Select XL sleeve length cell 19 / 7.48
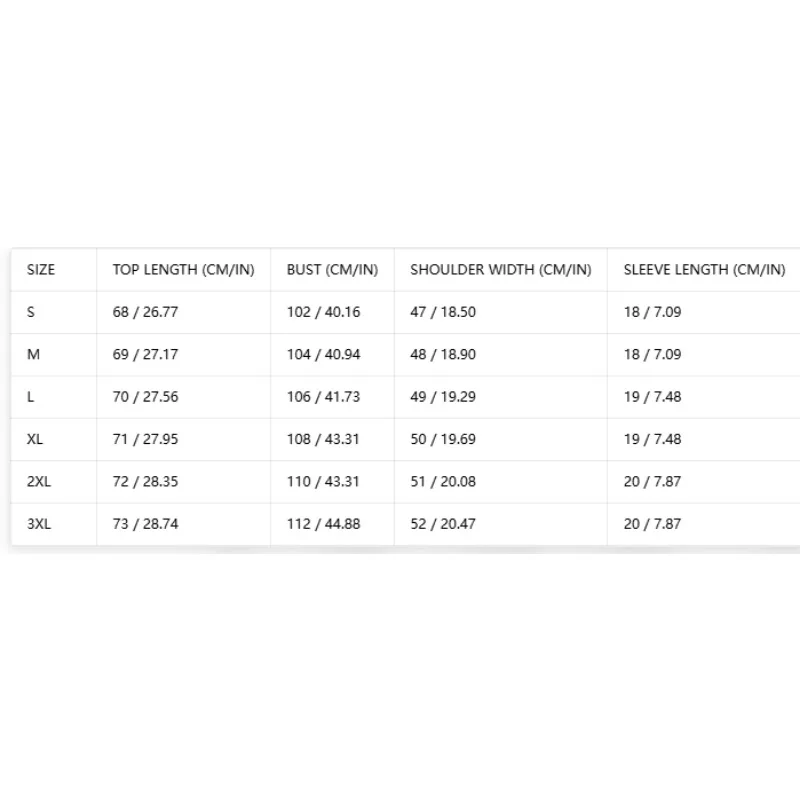 pos(652,439)
